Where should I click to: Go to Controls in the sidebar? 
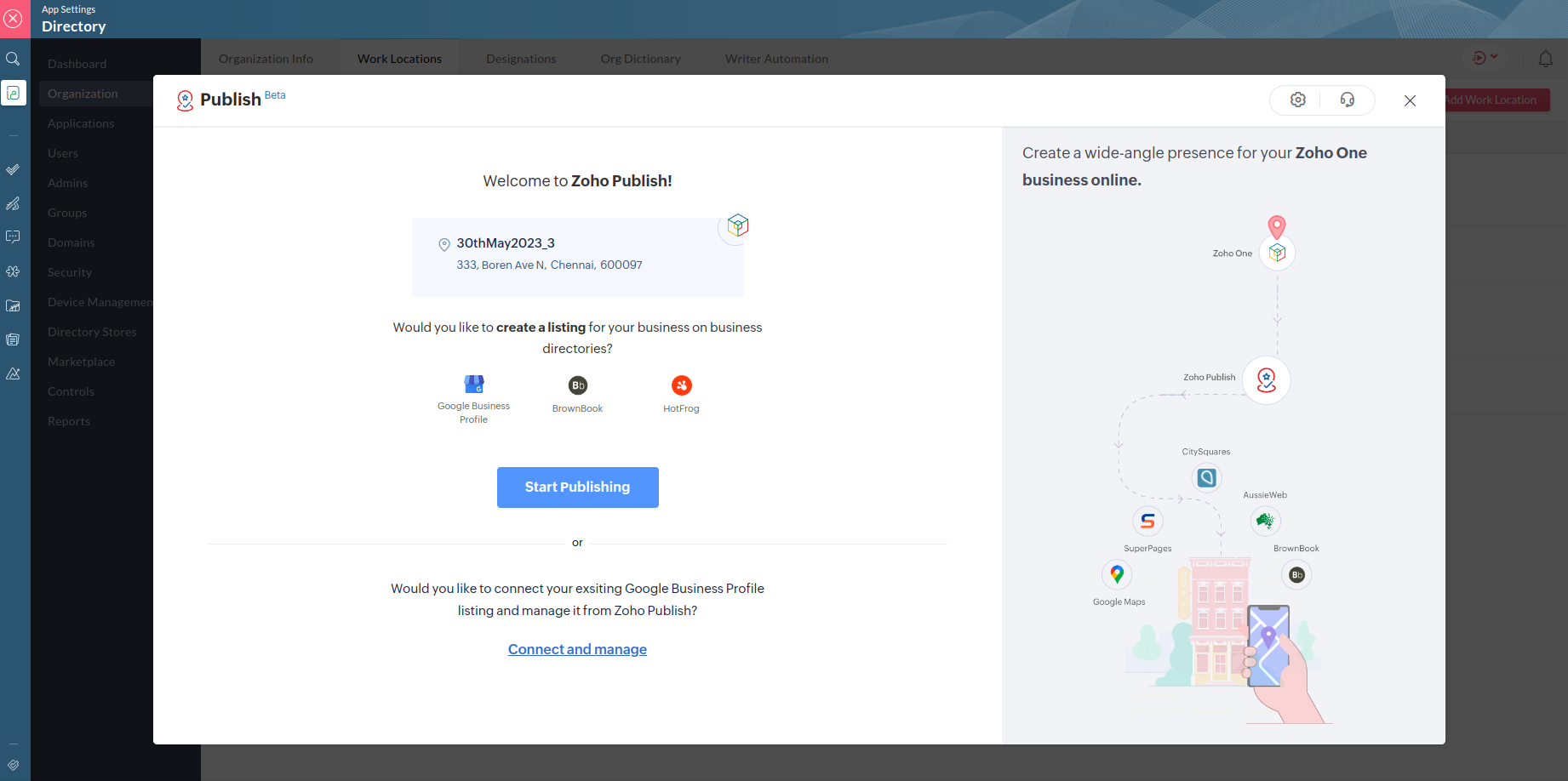pyautogui.click(x=71, y=391)
